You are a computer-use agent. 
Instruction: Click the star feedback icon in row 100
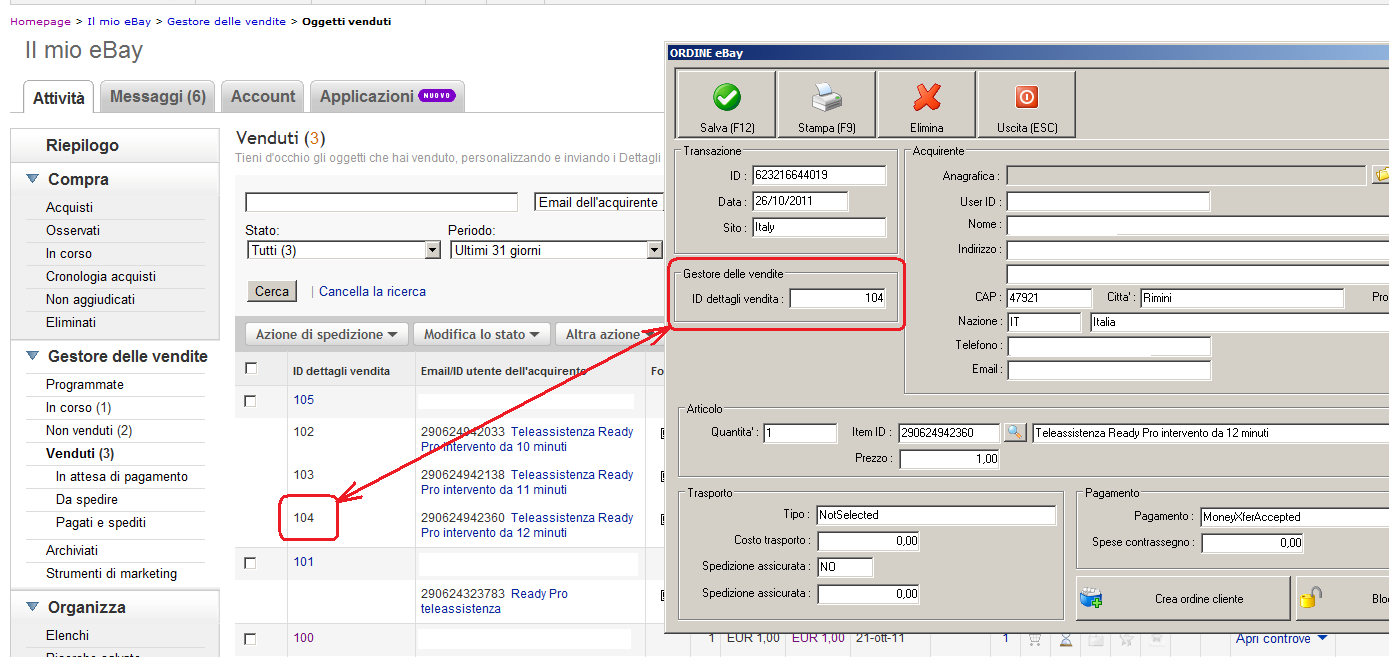[x=1126, y=639]
